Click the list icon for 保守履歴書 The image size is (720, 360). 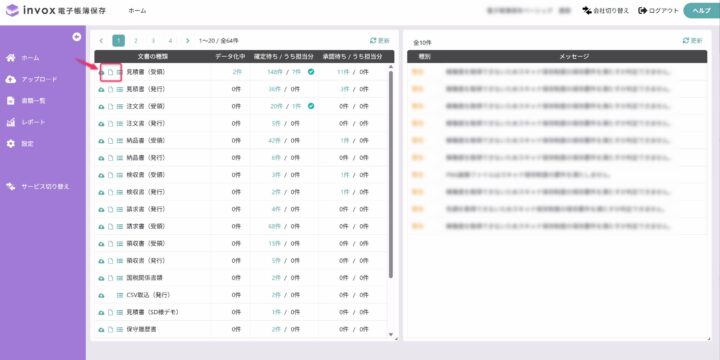[x=120, y=330]
